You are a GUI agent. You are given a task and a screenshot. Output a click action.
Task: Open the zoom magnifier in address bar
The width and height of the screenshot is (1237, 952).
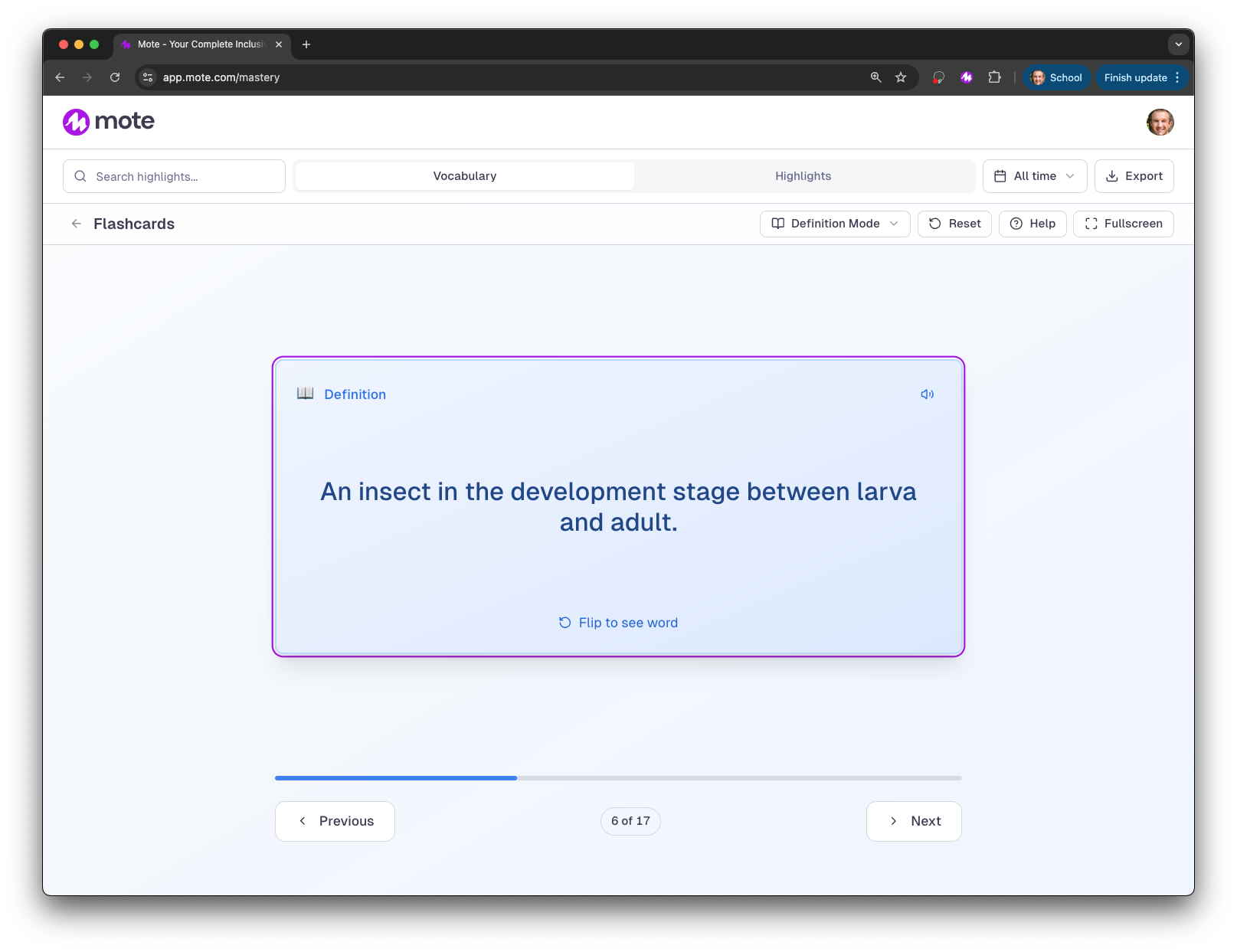tap(876, 77)
